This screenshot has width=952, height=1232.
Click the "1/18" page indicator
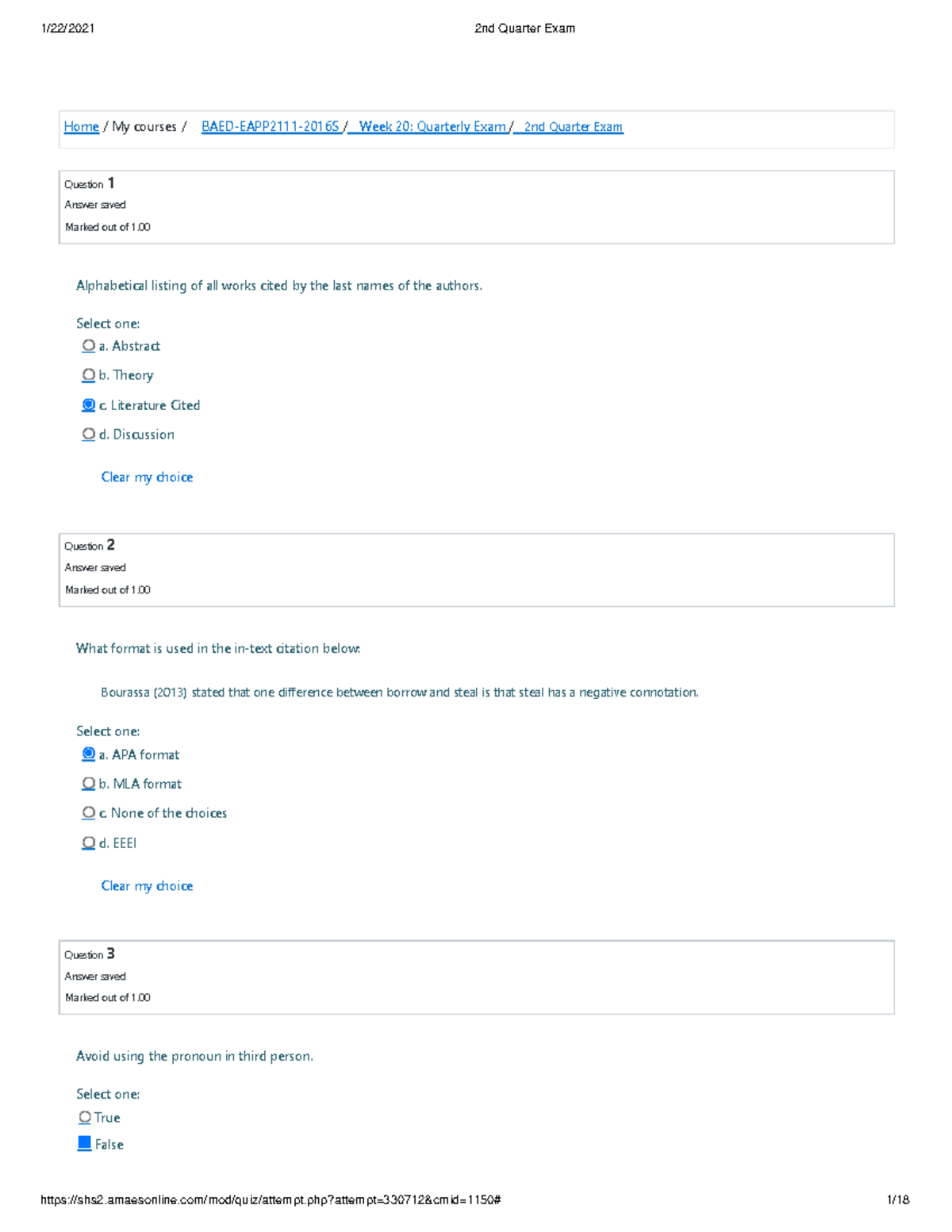[x=899, y=1199]
